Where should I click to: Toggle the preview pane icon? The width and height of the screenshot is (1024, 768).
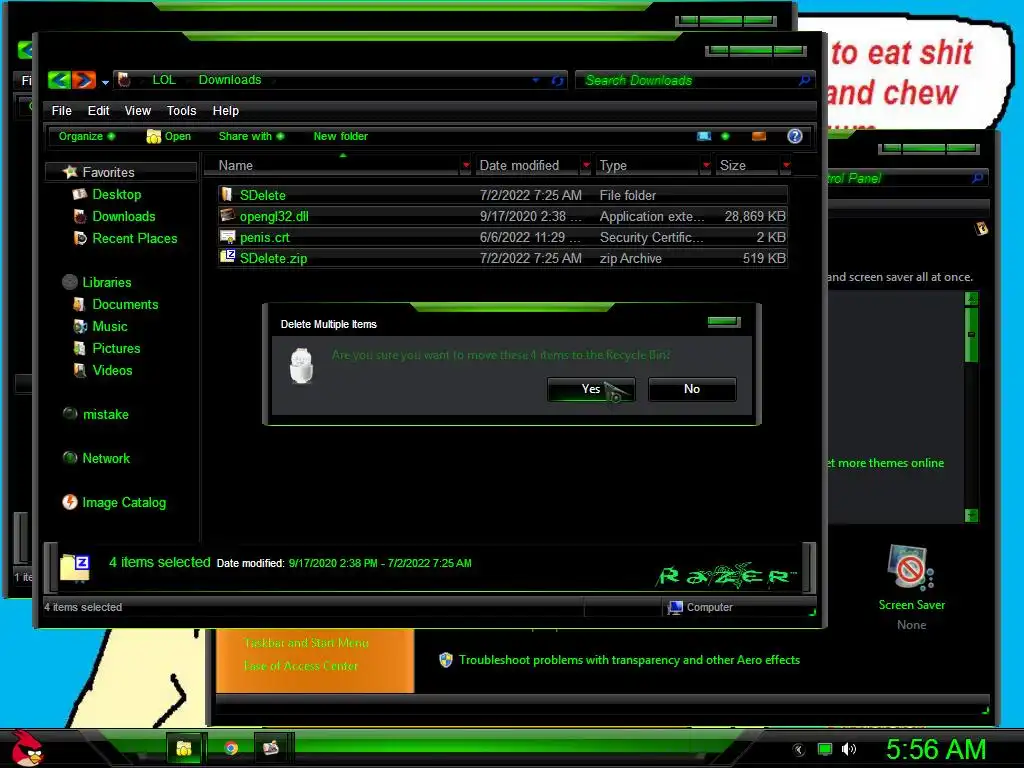[x=759, y=136]
